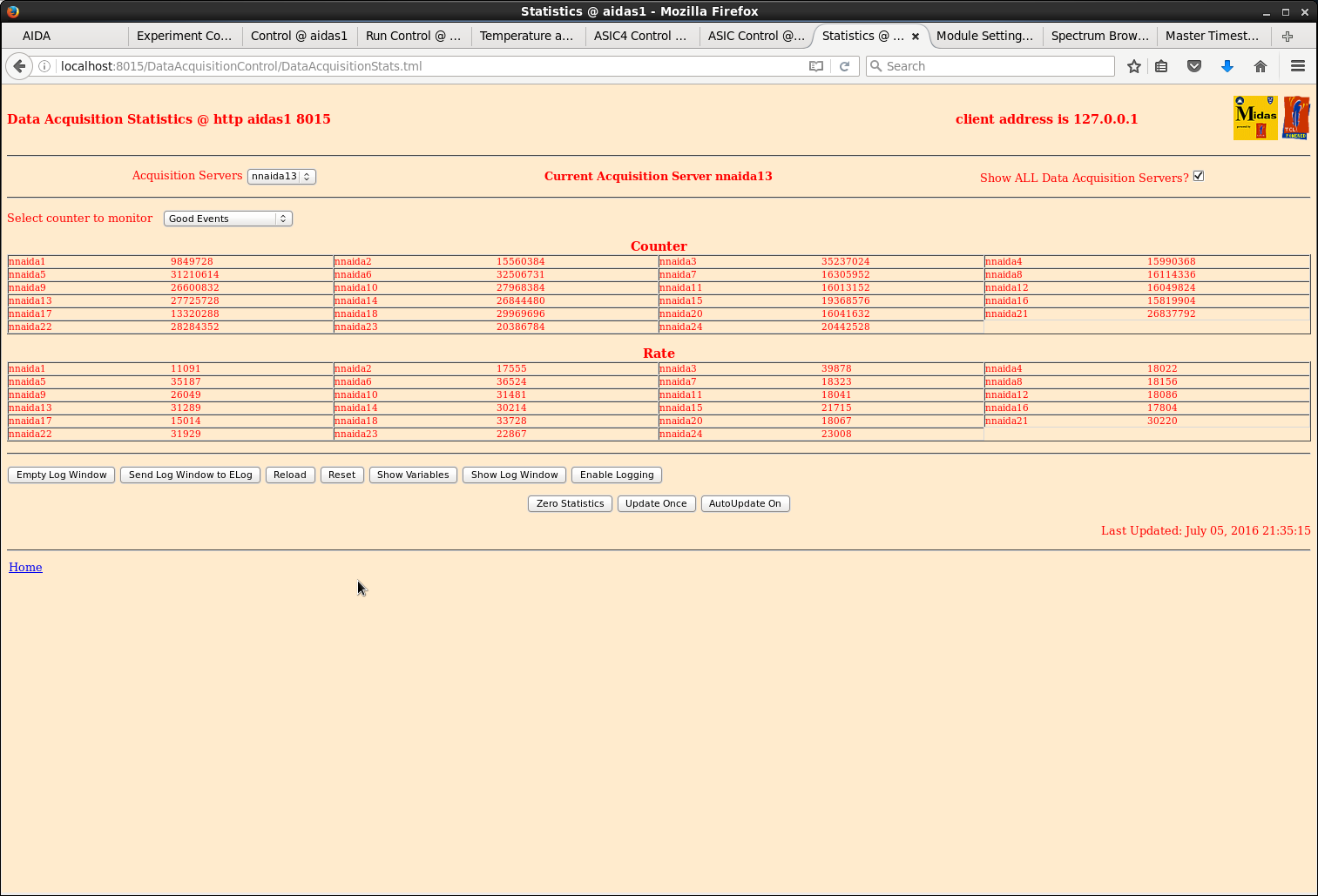Screen dimensions: 1318x896
Task: Switch to the ASIC Control @ tab
Action: tap(756, 36)
